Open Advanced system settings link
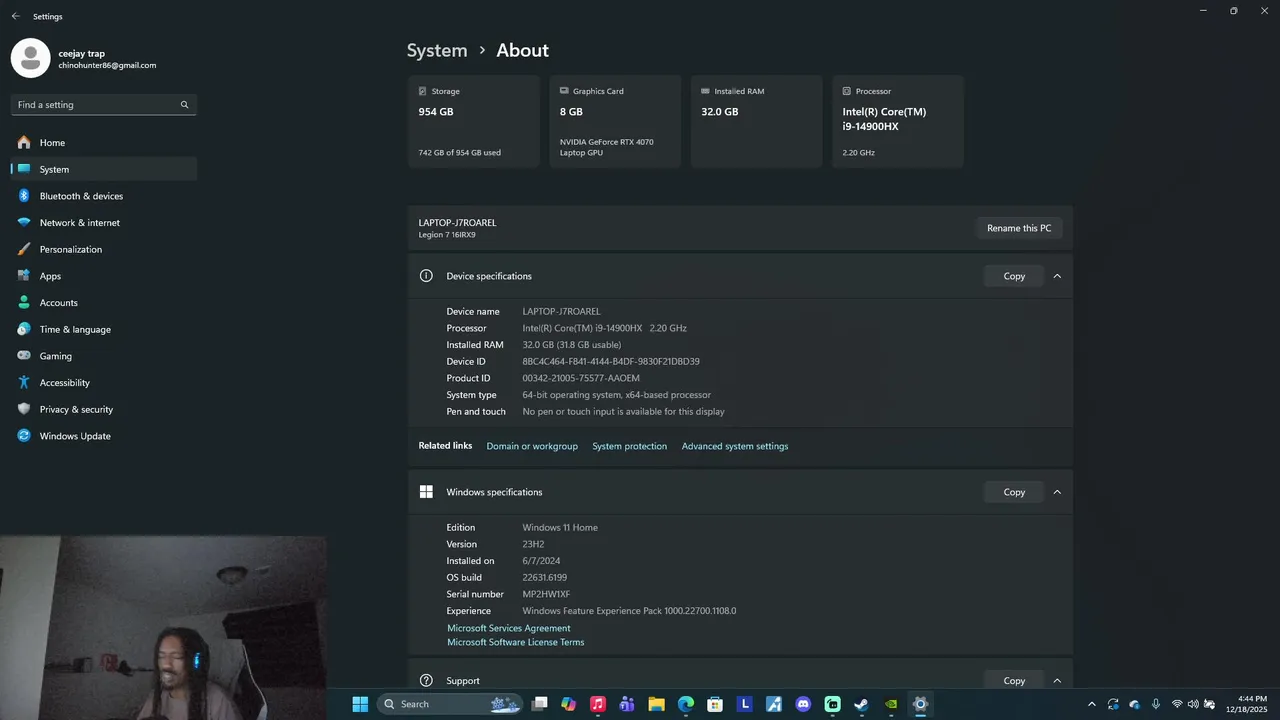 coord(735,446)
